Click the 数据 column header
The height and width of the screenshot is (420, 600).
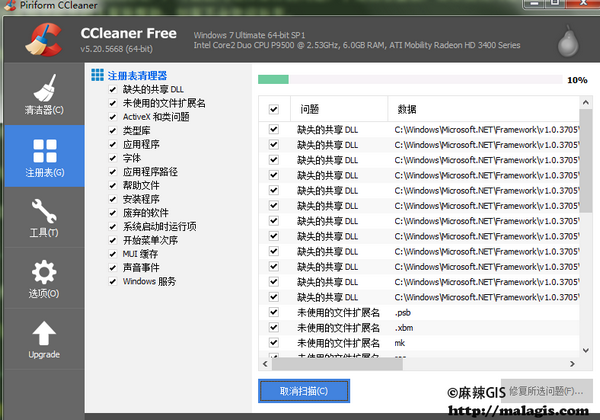484,109
